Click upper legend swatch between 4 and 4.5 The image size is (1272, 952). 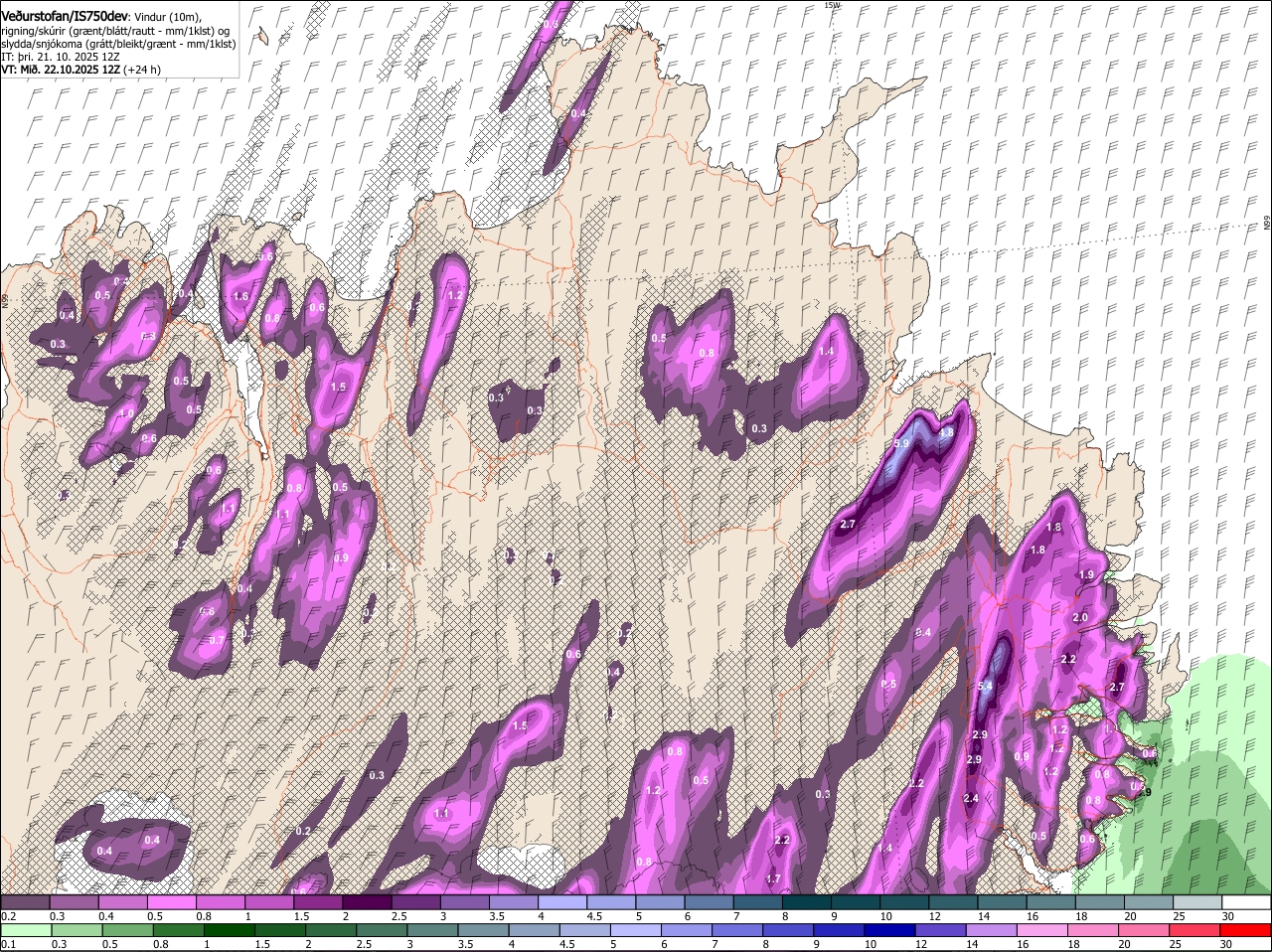click(x=561, y=902)
